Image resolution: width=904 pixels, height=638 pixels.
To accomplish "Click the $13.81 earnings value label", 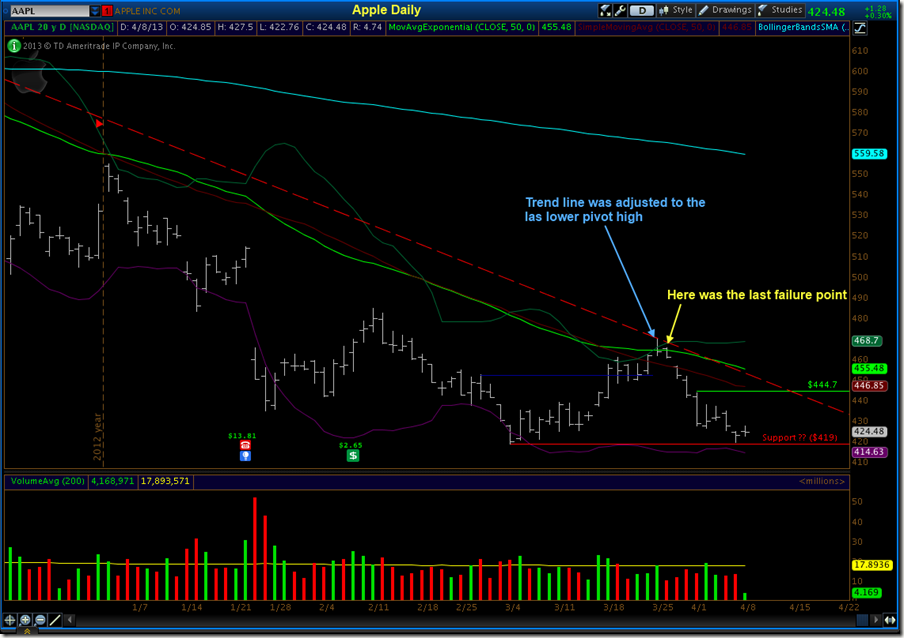I will 242,436.
